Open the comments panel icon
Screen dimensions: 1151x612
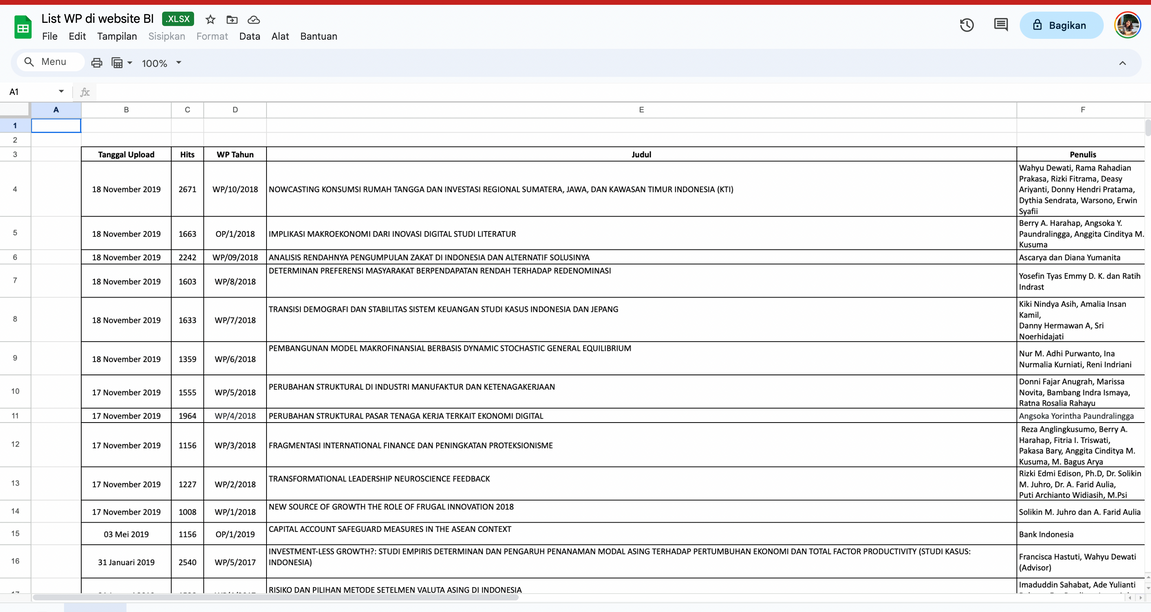pyautogui.click(x=1000, y=25)
